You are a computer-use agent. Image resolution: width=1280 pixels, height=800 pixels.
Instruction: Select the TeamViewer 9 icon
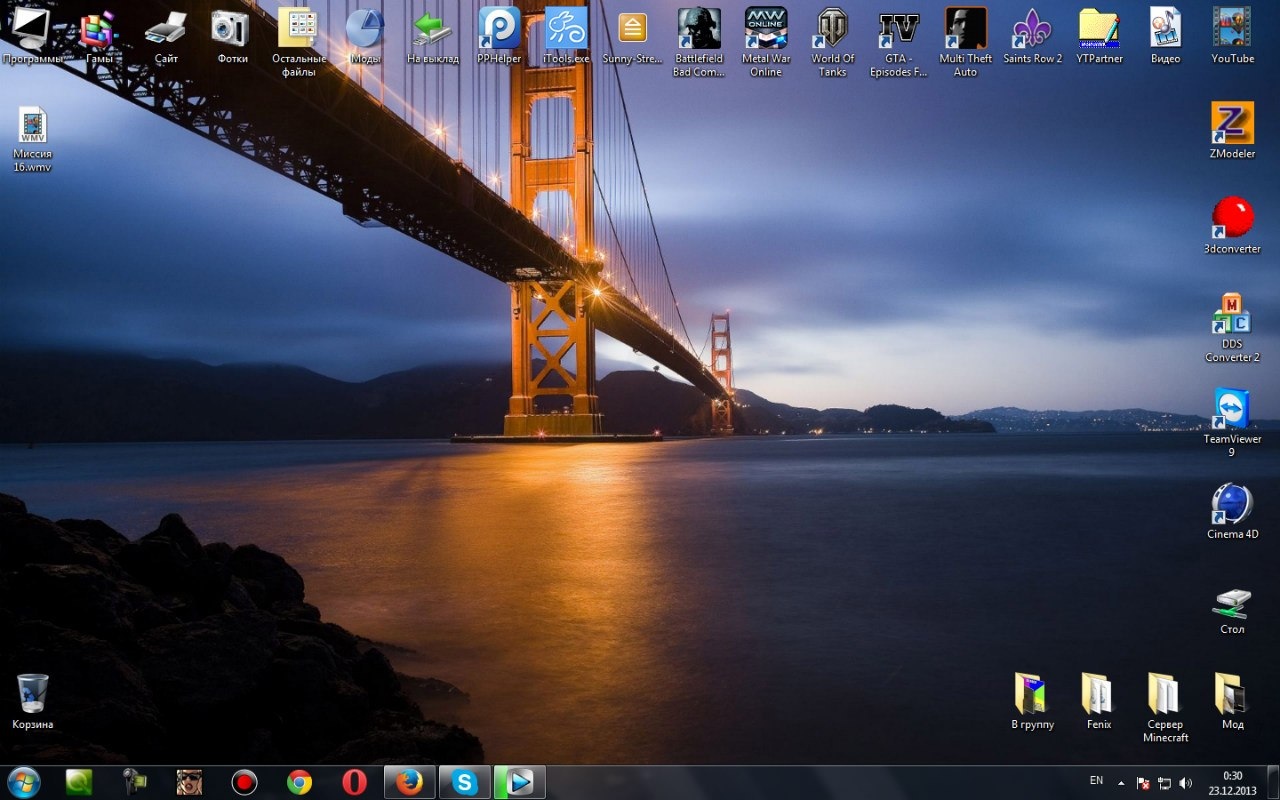click(1232, 409)
